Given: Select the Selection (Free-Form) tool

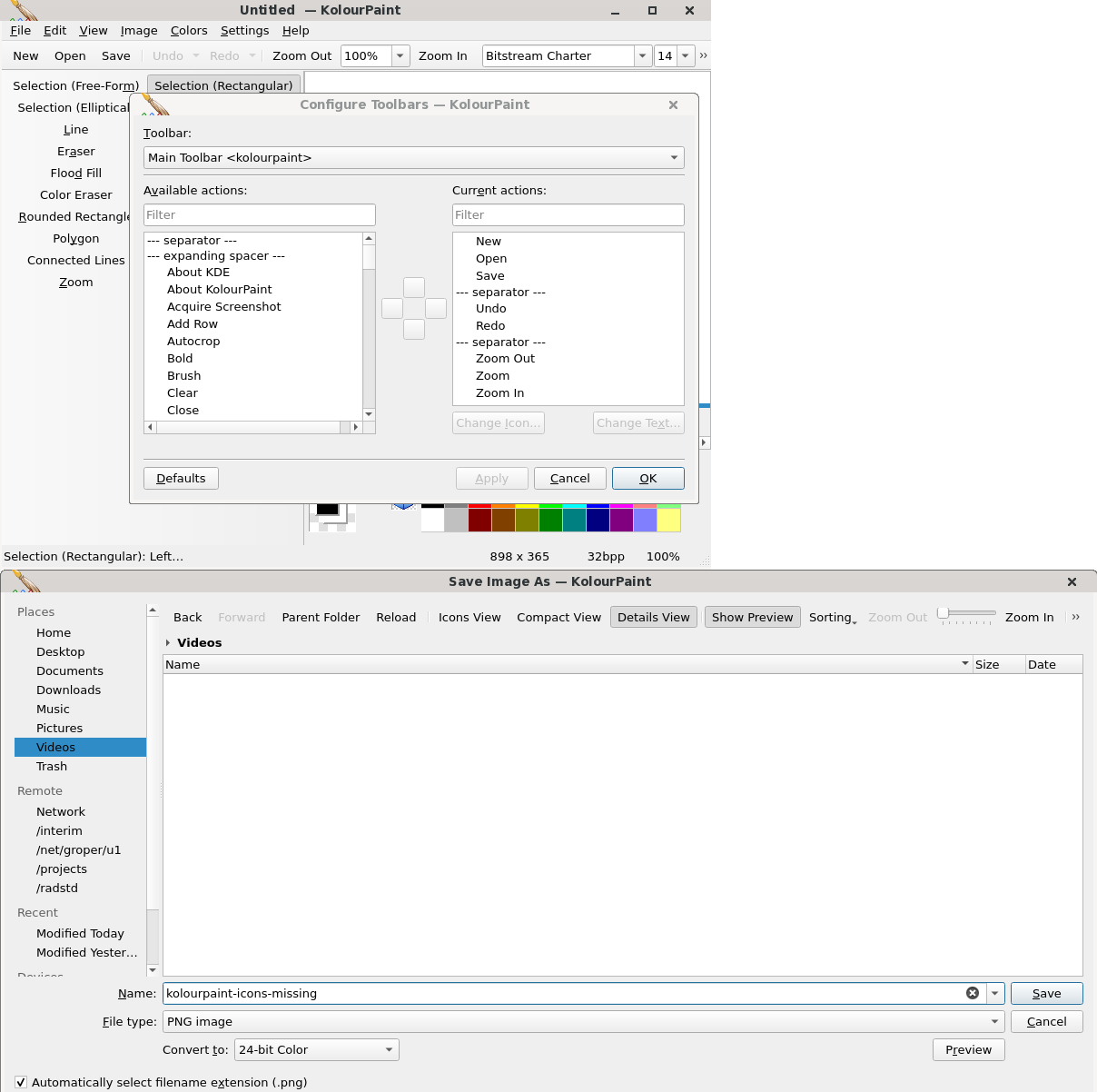Looking at the screenshot, I should (75, 85).
